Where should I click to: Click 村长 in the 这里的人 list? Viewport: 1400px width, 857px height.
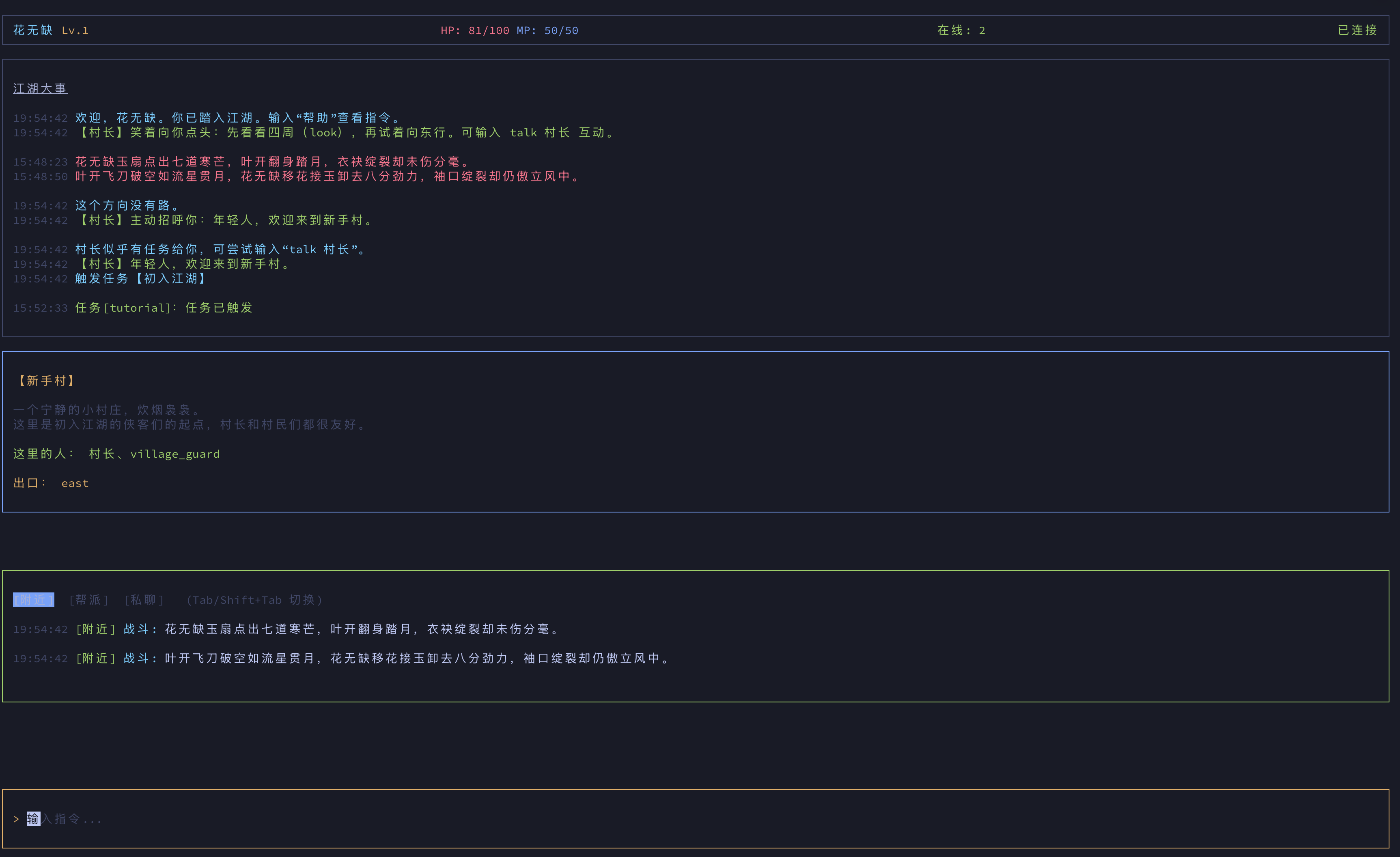102,454
